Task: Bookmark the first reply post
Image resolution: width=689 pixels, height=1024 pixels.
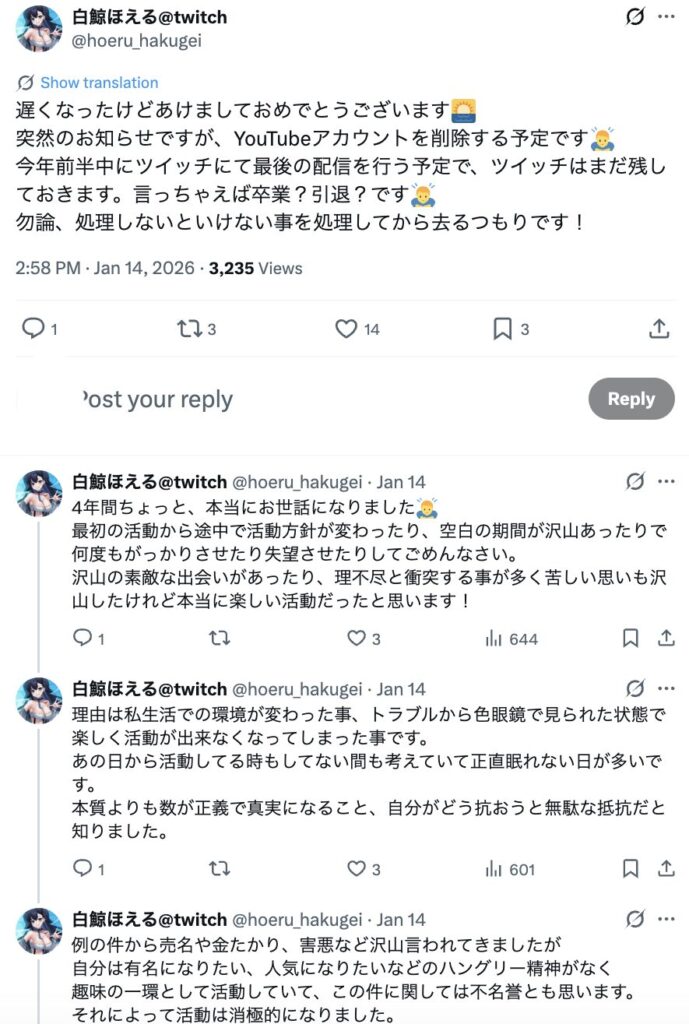Action: [630, 638]
